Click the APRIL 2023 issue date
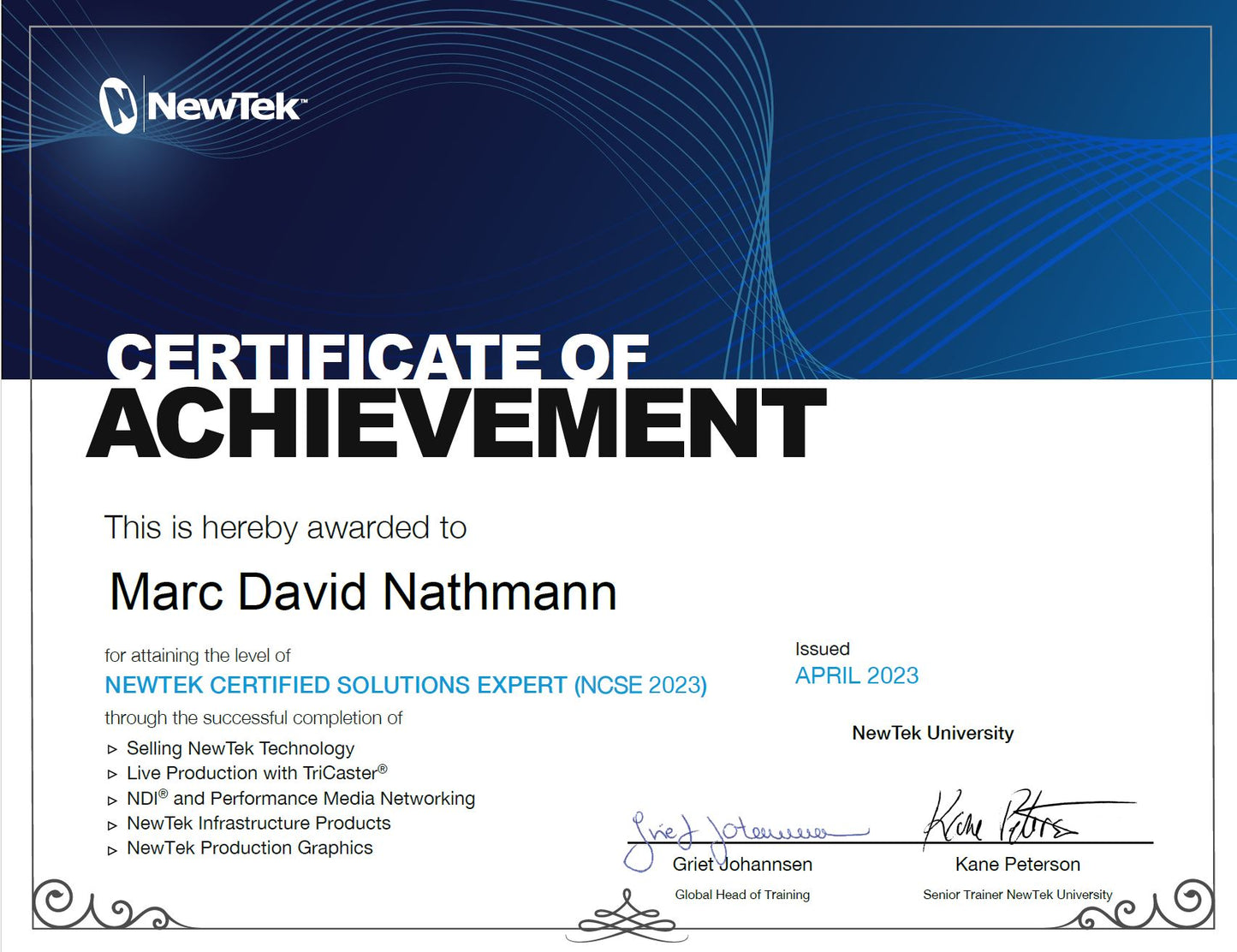Screen dimensions: 1237x952 (856, 676)
